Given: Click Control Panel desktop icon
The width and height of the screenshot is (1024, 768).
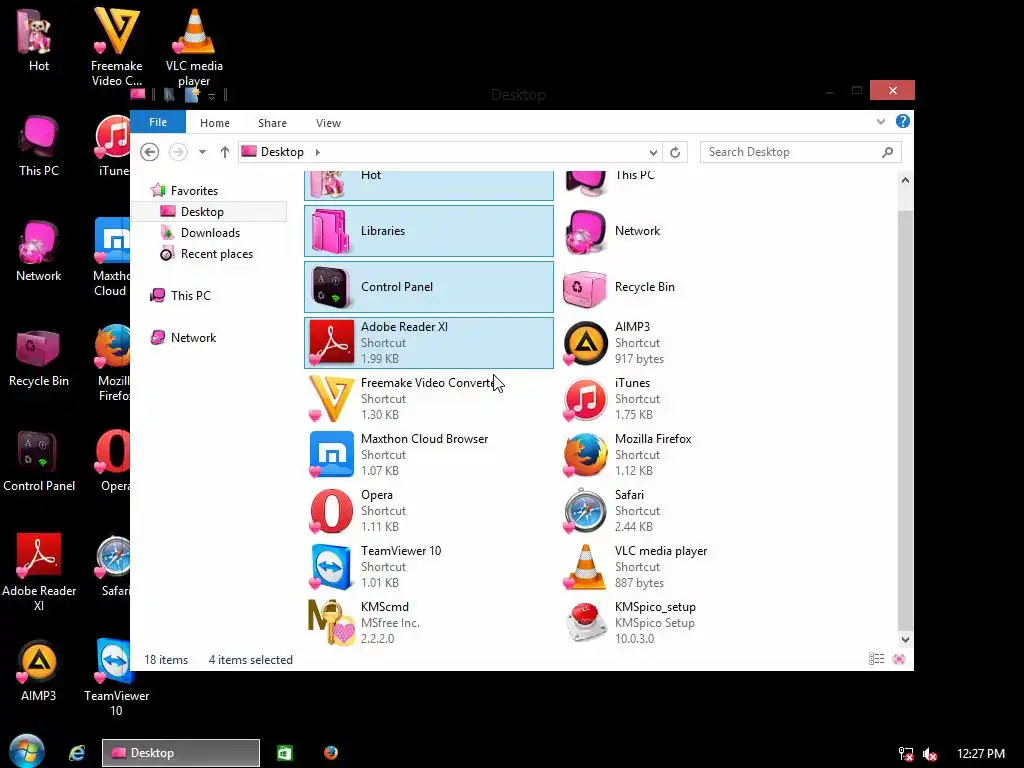Looking at the screenshot, I should (x=39, y=461).
